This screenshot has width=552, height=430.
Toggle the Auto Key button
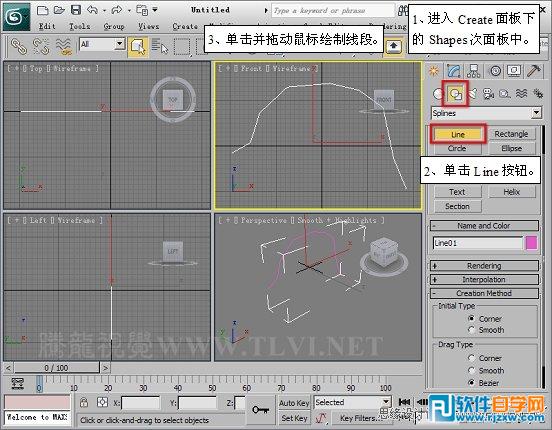294,403
